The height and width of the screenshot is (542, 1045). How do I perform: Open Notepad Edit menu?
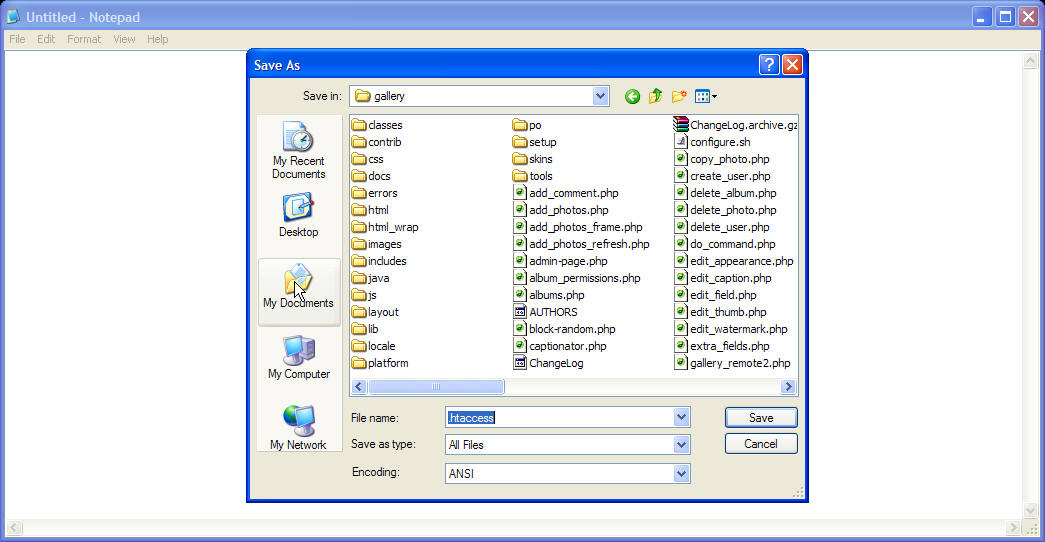point(46,39)
